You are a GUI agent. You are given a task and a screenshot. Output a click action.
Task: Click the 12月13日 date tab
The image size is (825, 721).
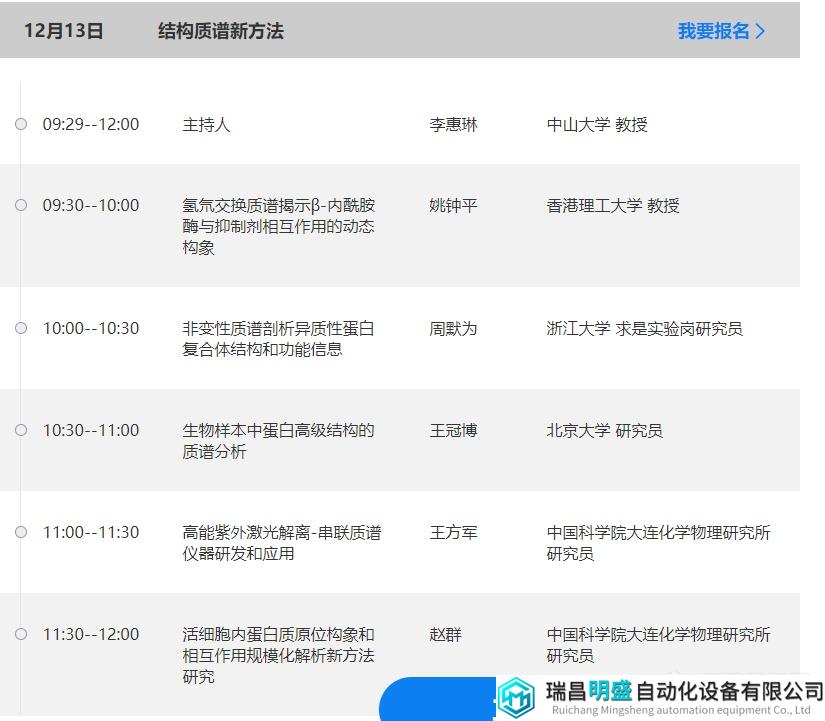(x=62, y=31)
